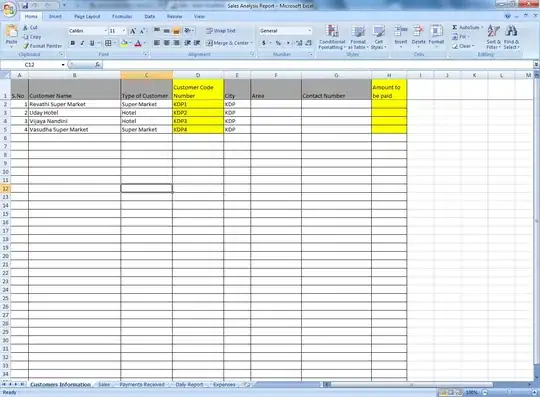Decrease the cell indent
The image size is (540, 397).
(187, 43)
